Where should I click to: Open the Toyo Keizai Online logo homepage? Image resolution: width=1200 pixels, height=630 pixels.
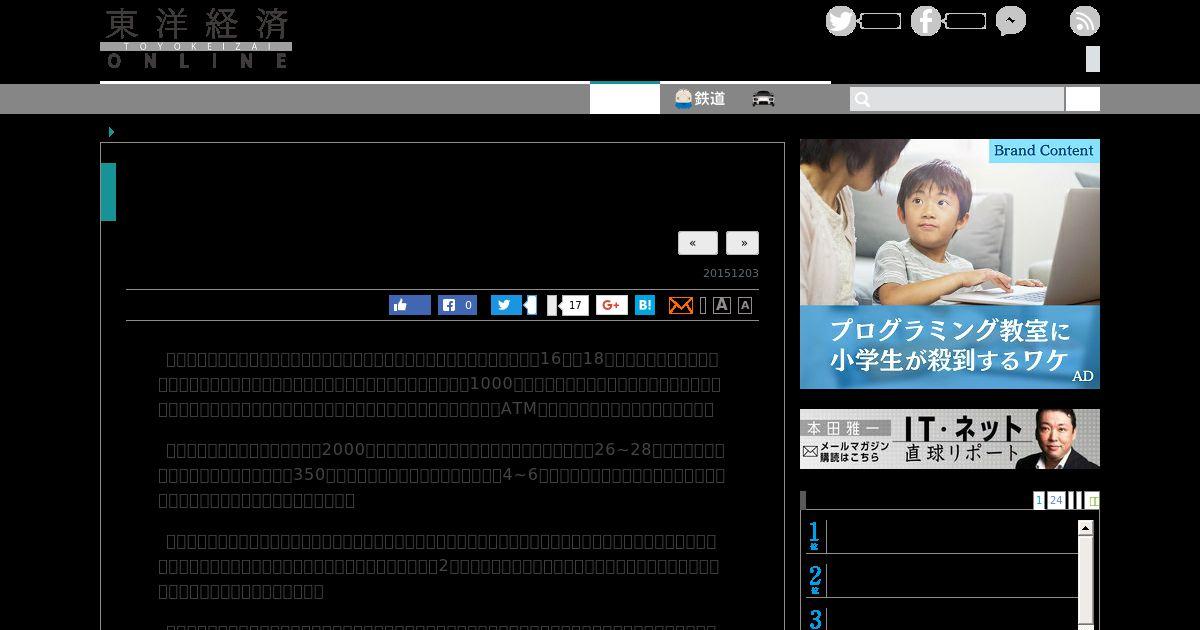point(196,39)
